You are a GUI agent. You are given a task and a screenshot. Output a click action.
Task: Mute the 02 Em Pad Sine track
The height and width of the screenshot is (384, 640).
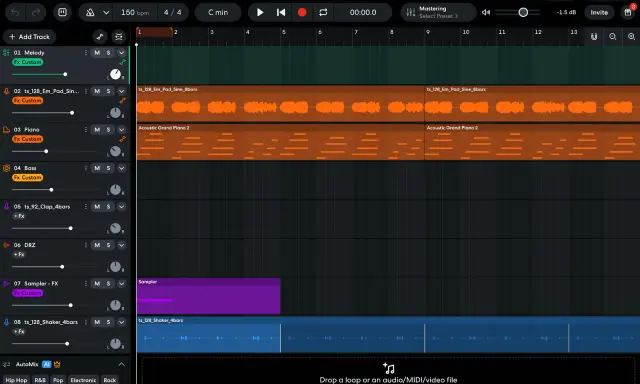tap(97, 91)
